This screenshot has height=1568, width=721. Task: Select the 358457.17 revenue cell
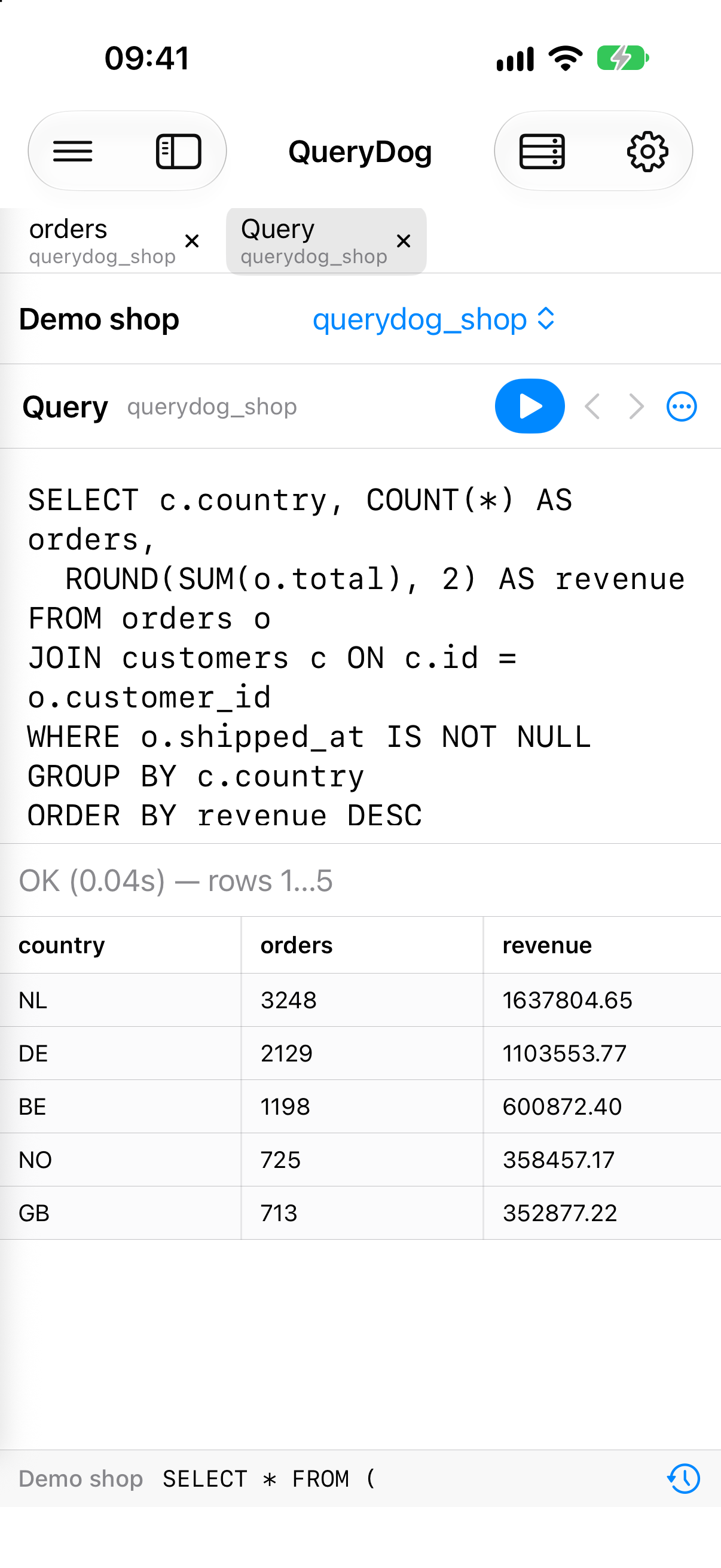(603, 1160)
